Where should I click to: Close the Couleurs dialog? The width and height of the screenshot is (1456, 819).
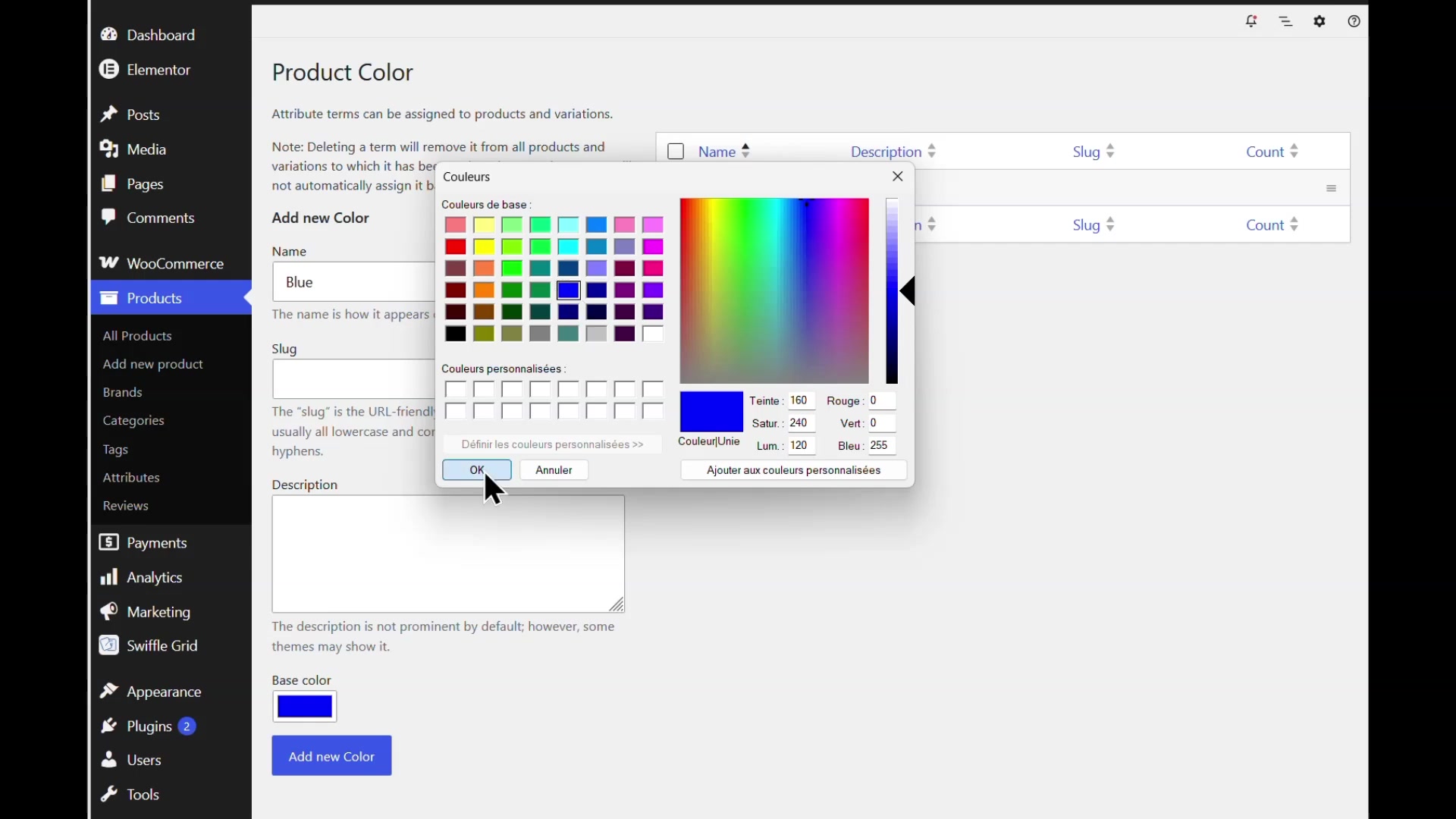[x=899, y=177]
